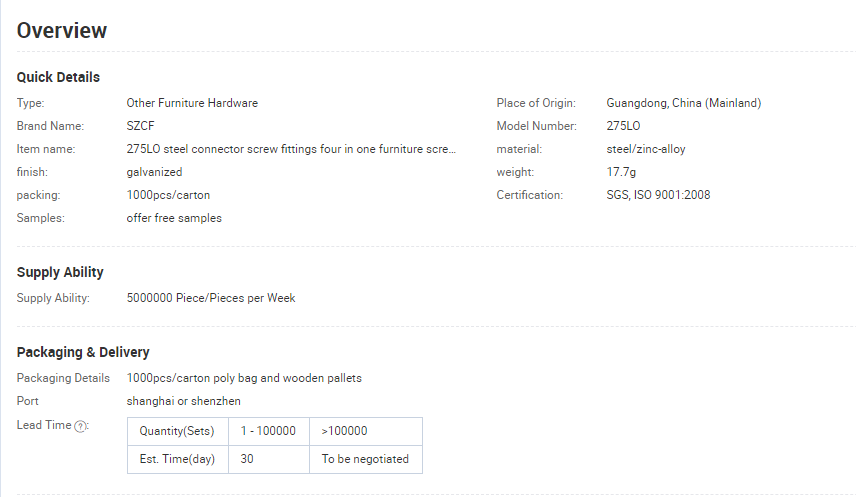Click the truncated Item name value text
The width and height of the screenshot is (856, 497).
click(x=291, y=149)
